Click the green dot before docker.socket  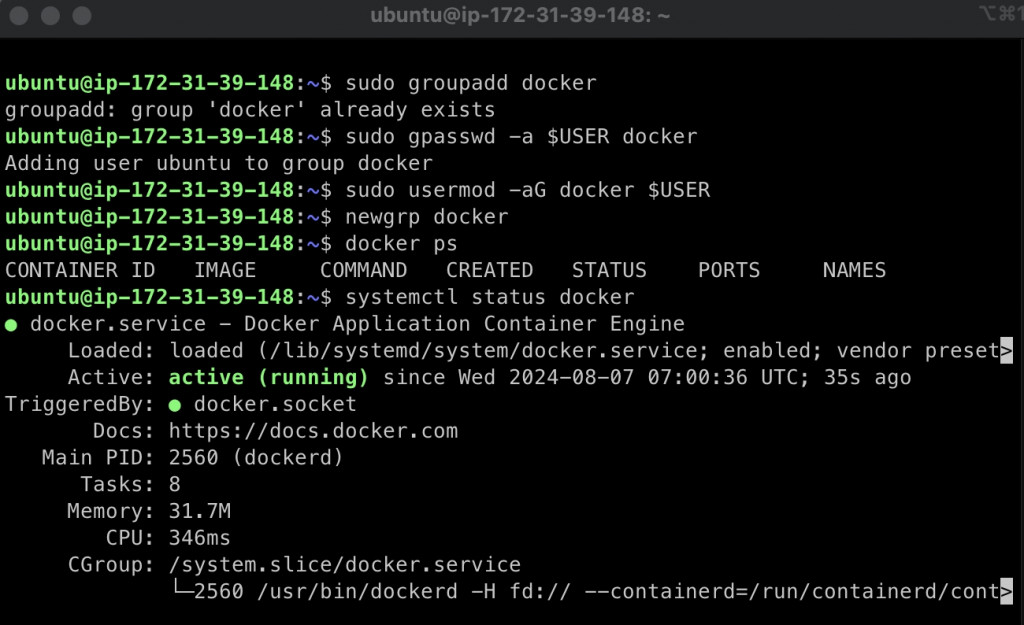[174, 405]
